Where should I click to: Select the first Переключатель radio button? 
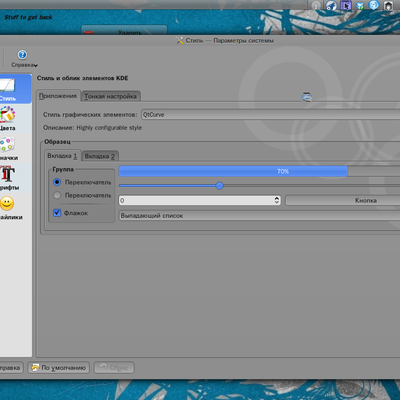57,182
